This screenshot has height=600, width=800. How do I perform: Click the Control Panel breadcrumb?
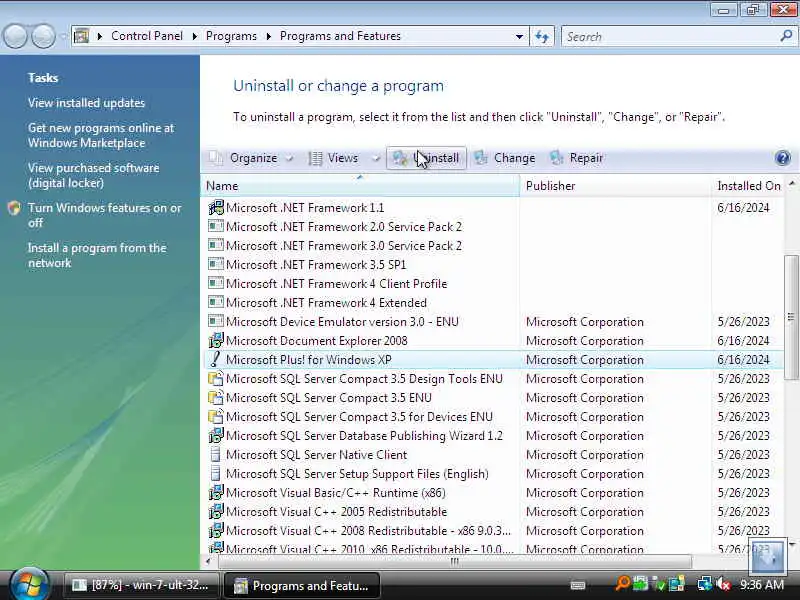click(147, 36)
